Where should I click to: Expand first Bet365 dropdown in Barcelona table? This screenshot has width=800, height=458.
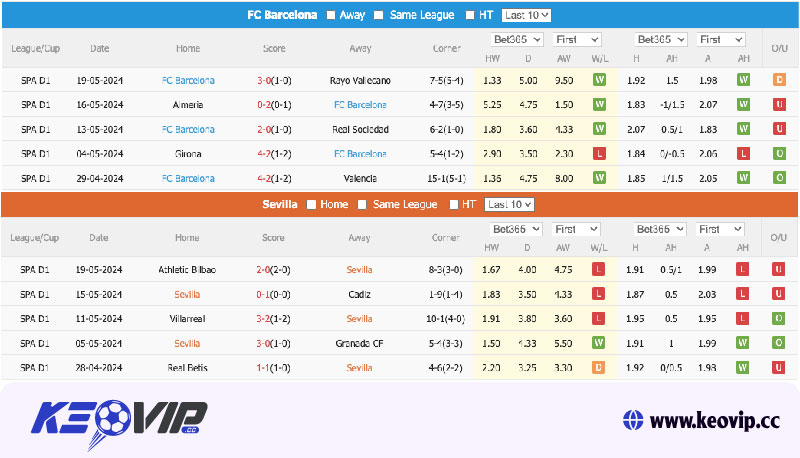(x=516, y=39)
